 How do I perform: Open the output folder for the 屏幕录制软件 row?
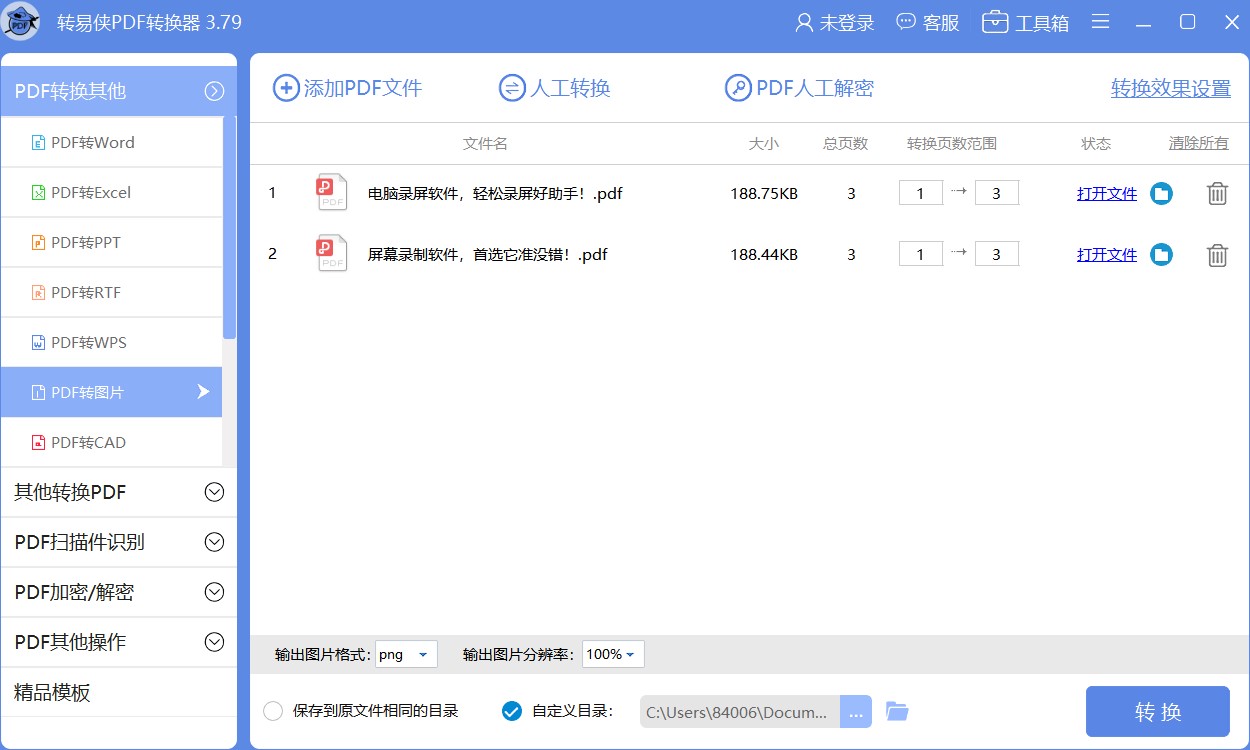(1161, 255)
